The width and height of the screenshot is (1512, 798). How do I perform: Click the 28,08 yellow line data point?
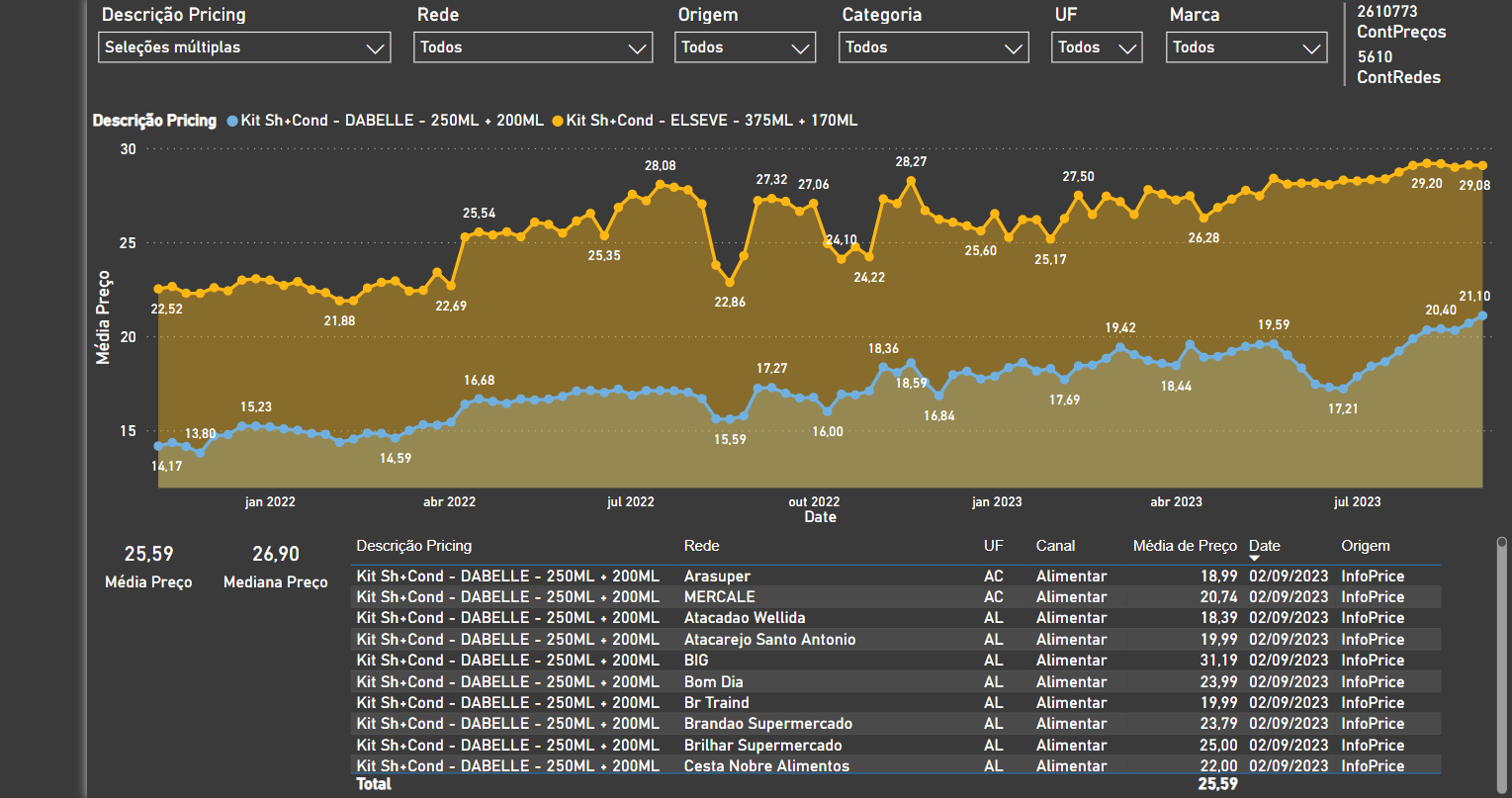pyautogui.click(x=661, y=184)
